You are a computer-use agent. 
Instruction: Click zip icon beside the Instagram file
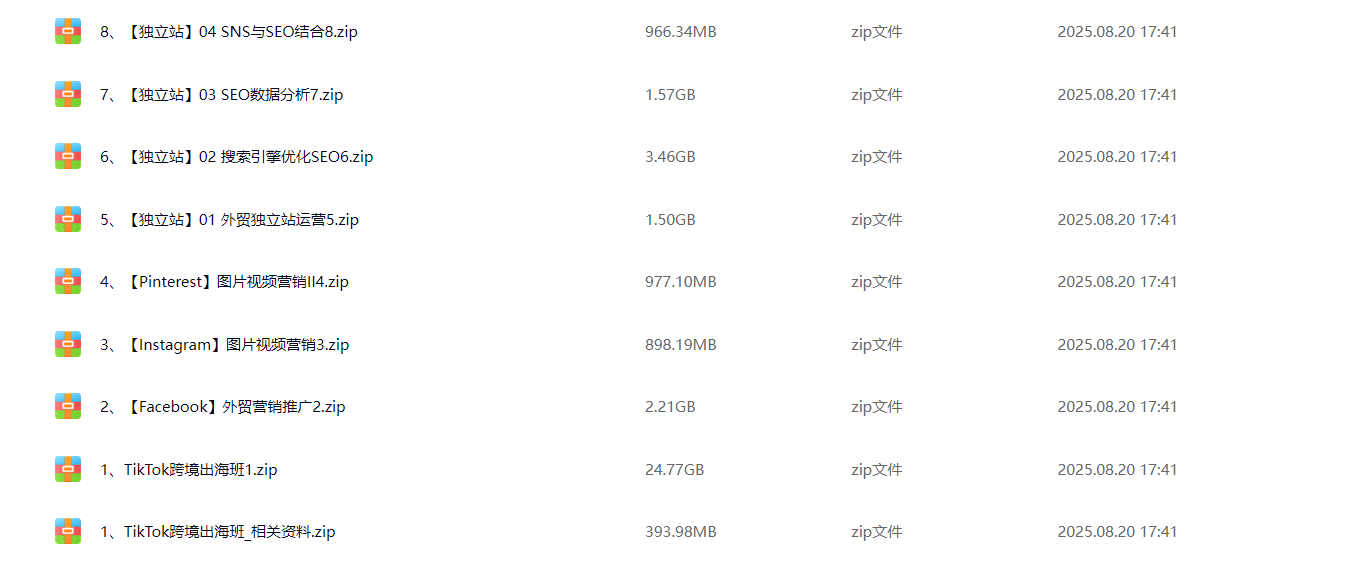68,345
